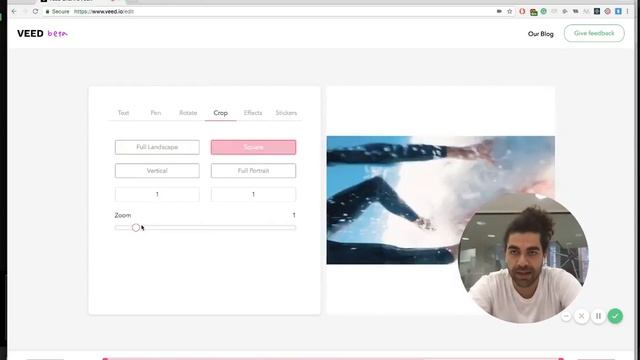
Task: Click the video preview image
Action: [x=440, y=200]
